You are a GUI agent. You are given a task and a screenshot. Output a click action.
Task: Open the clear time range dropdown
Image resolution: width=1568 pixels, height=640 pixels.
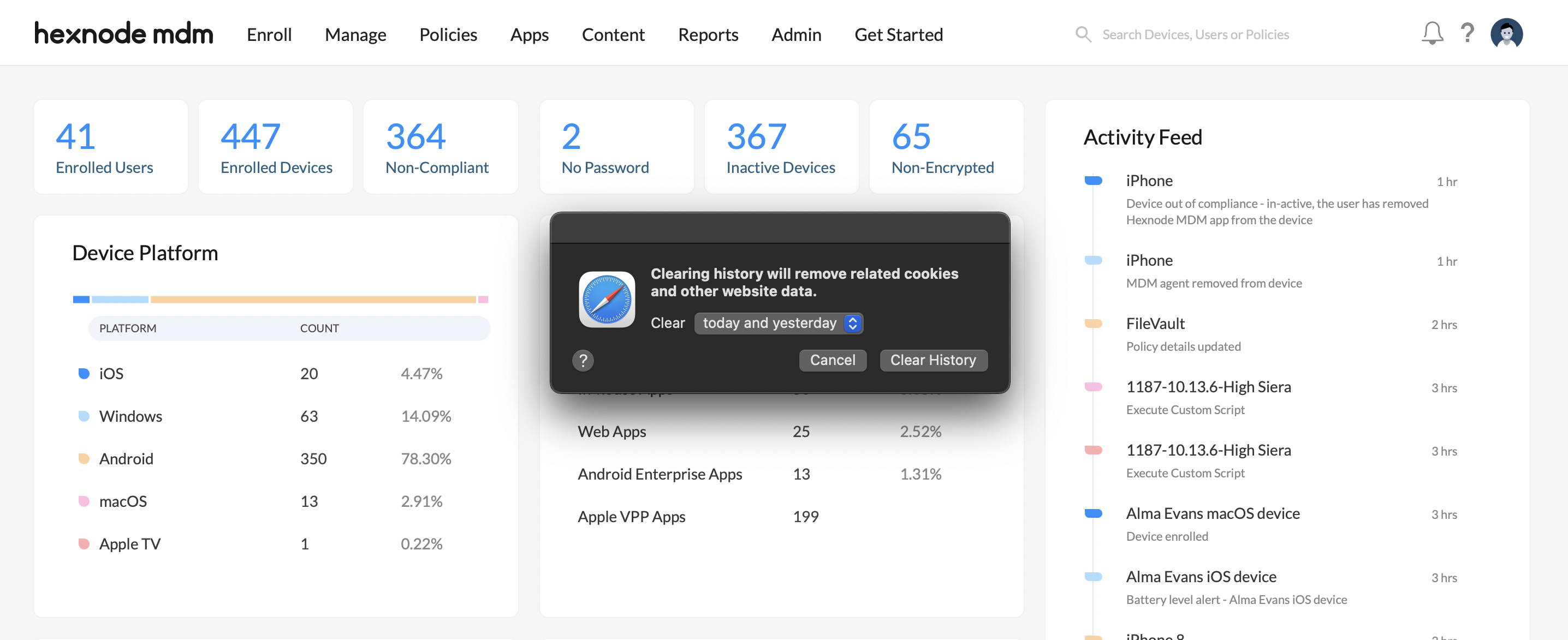click(779, 323)
